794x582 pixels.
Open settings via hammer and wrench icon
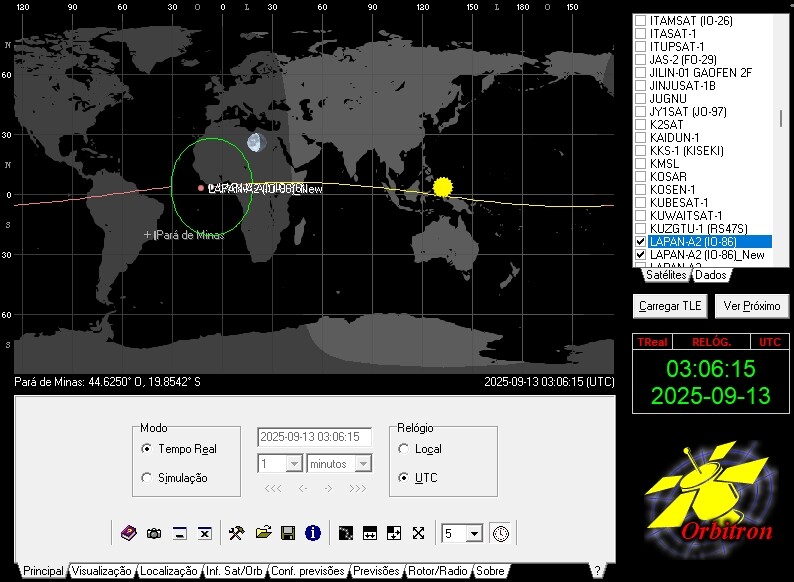point(237,533)
